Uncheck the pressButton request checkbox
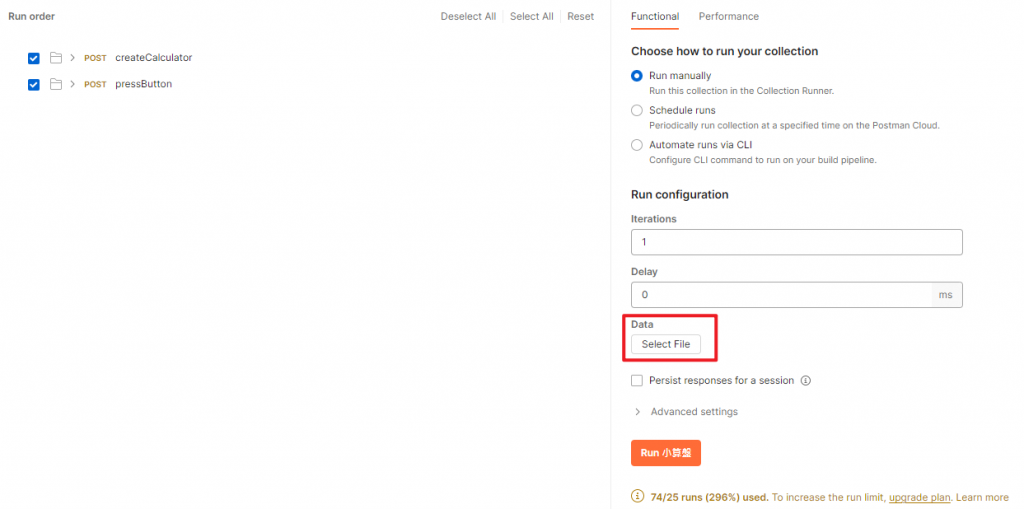Image resolution: width=1024 pixels, height=509 pixels. pyautogui.click(x=34, y=85)
